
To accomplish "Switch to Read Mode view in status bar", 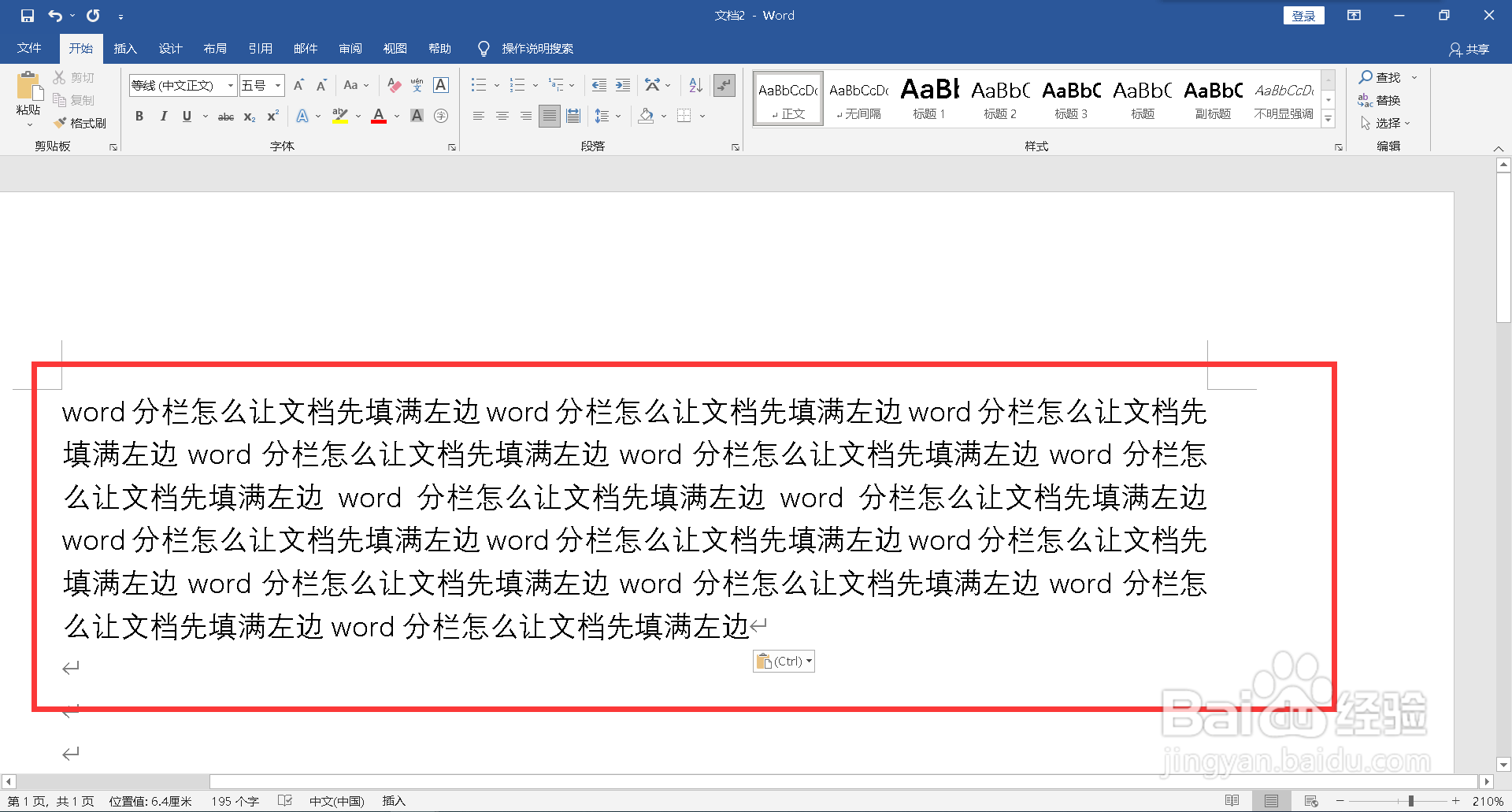I will click(1232, 801).
